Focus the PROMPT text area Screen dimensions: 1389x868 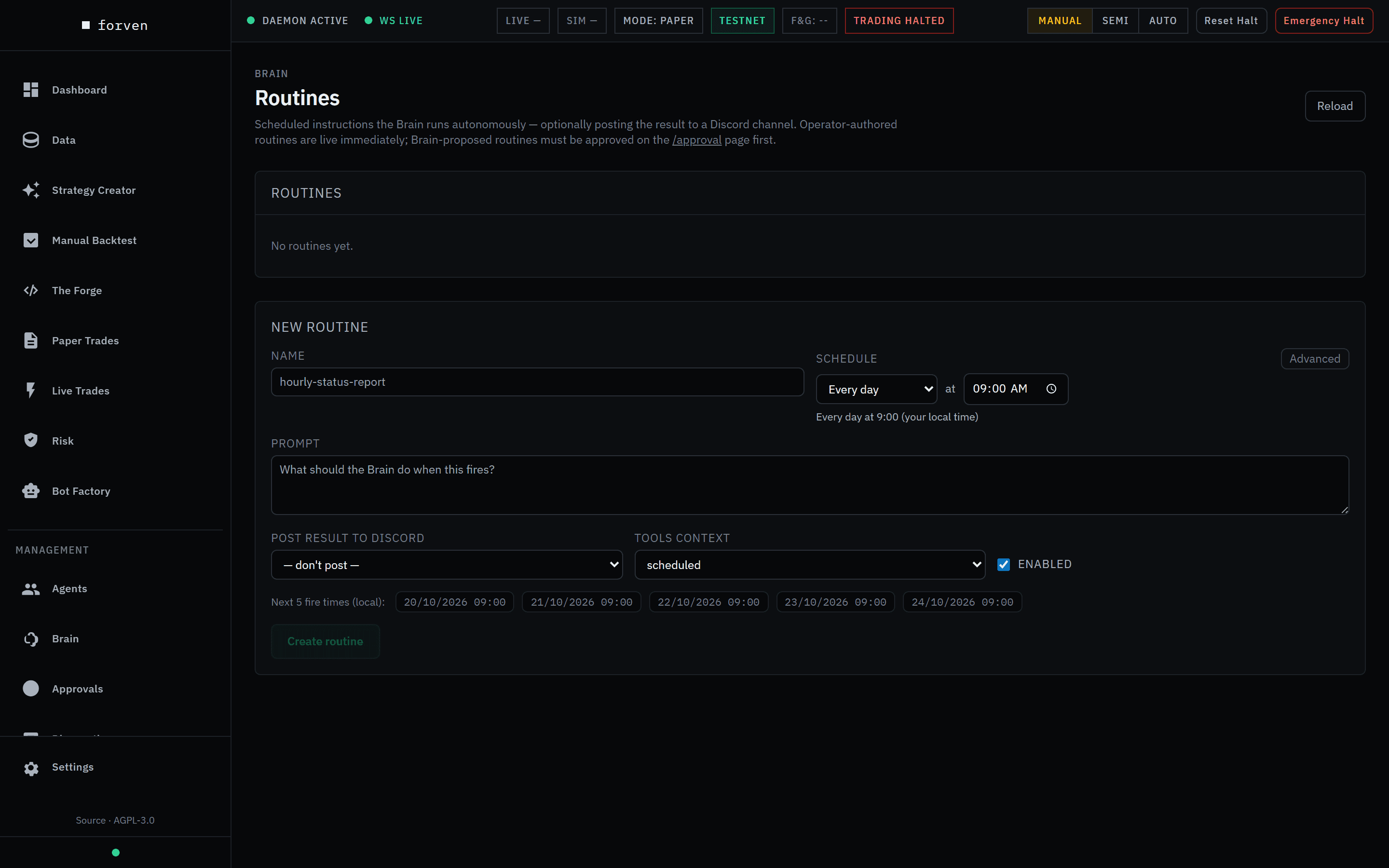pos(810,485)
